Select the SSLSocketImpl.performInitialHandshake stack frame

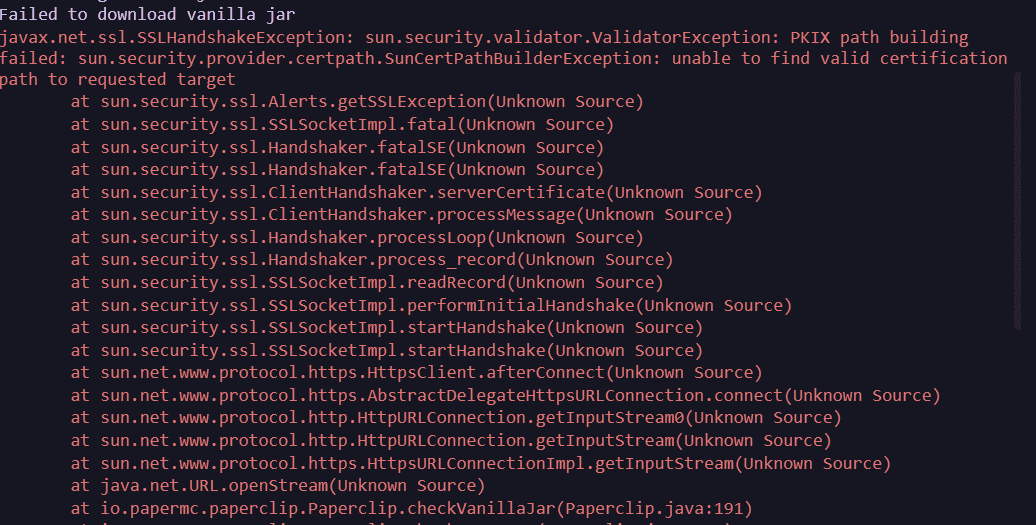(x=431, y=305)
